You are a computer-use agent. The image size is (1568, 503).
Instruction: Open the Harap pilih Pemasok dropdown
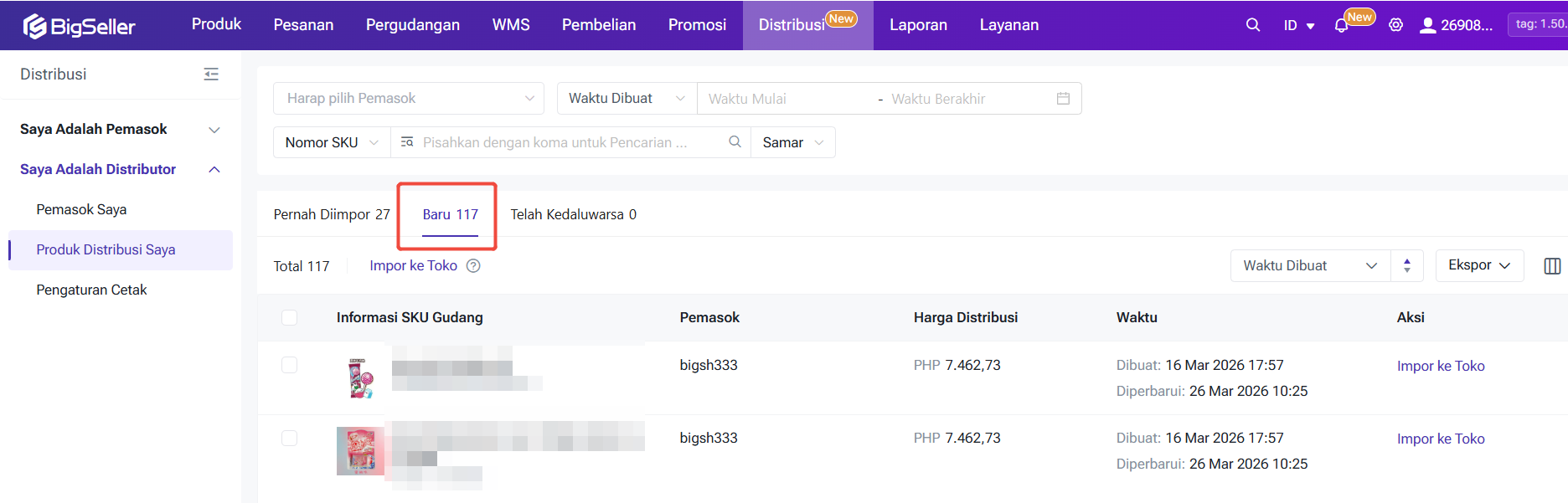(409, 99)
